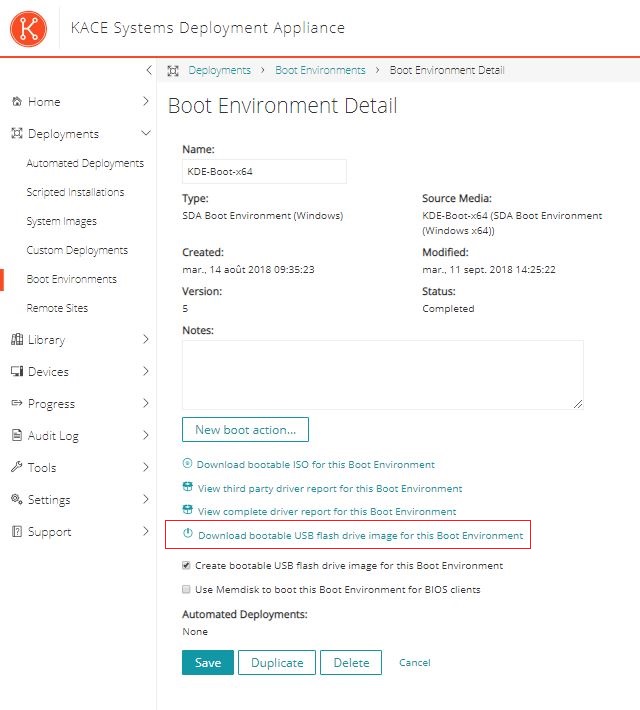The width and height of the screenshot is (640, 710).
Task: Click the complete driver report icon
Action: tap(188, 510)
